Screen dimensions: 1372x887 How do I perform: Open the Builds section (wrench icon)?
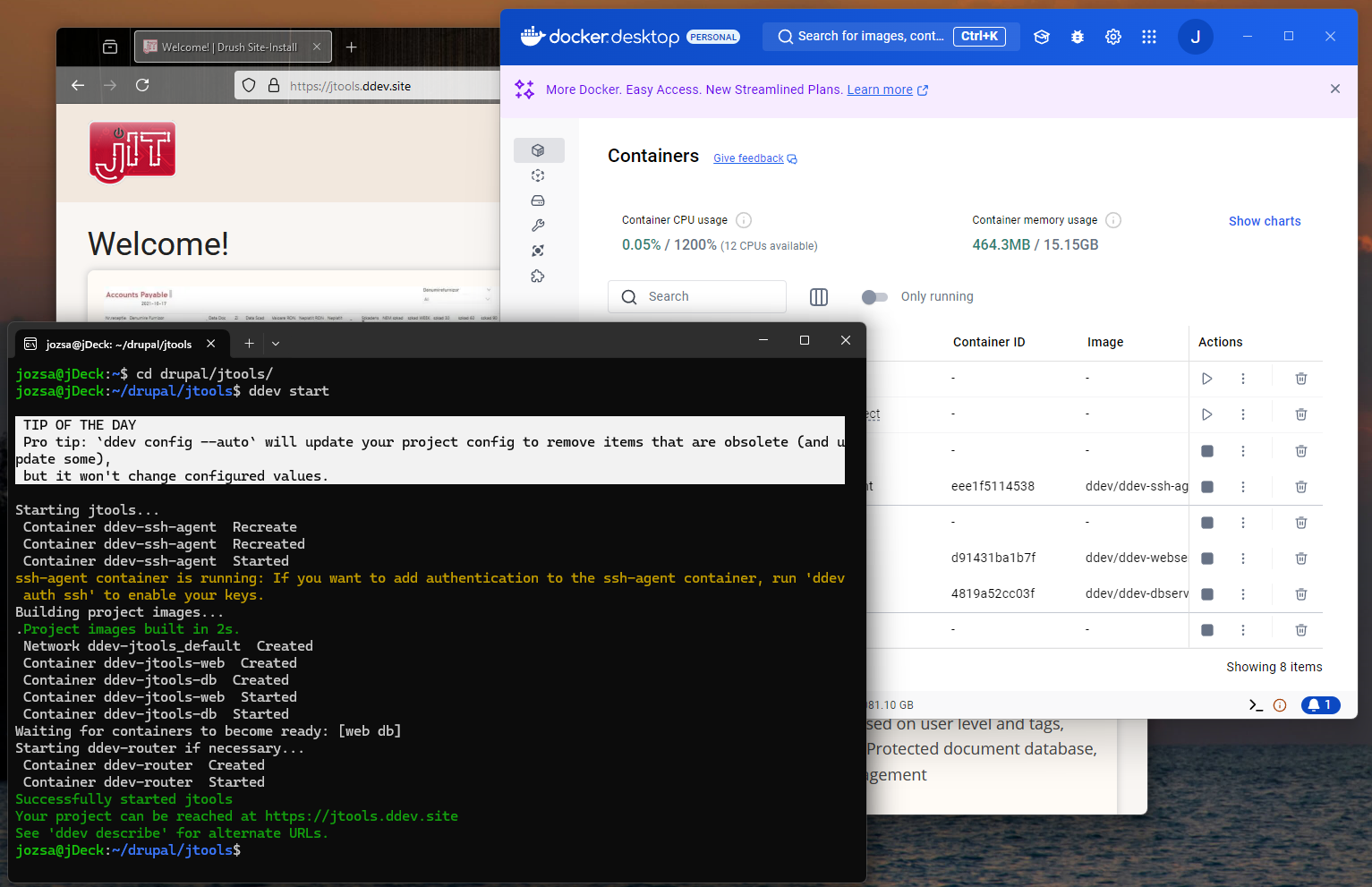coord(538,226)
